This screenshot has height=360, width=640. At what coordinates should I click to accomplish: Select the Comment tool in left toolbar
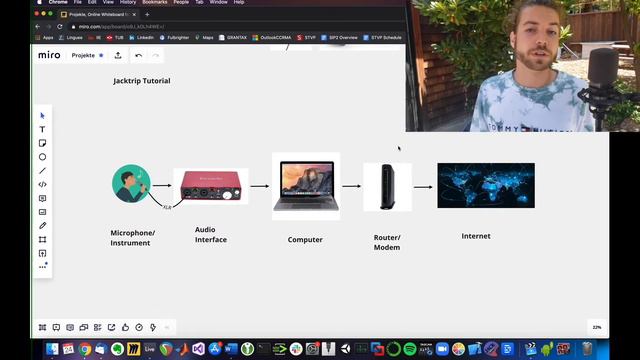[x=42, y=198]
